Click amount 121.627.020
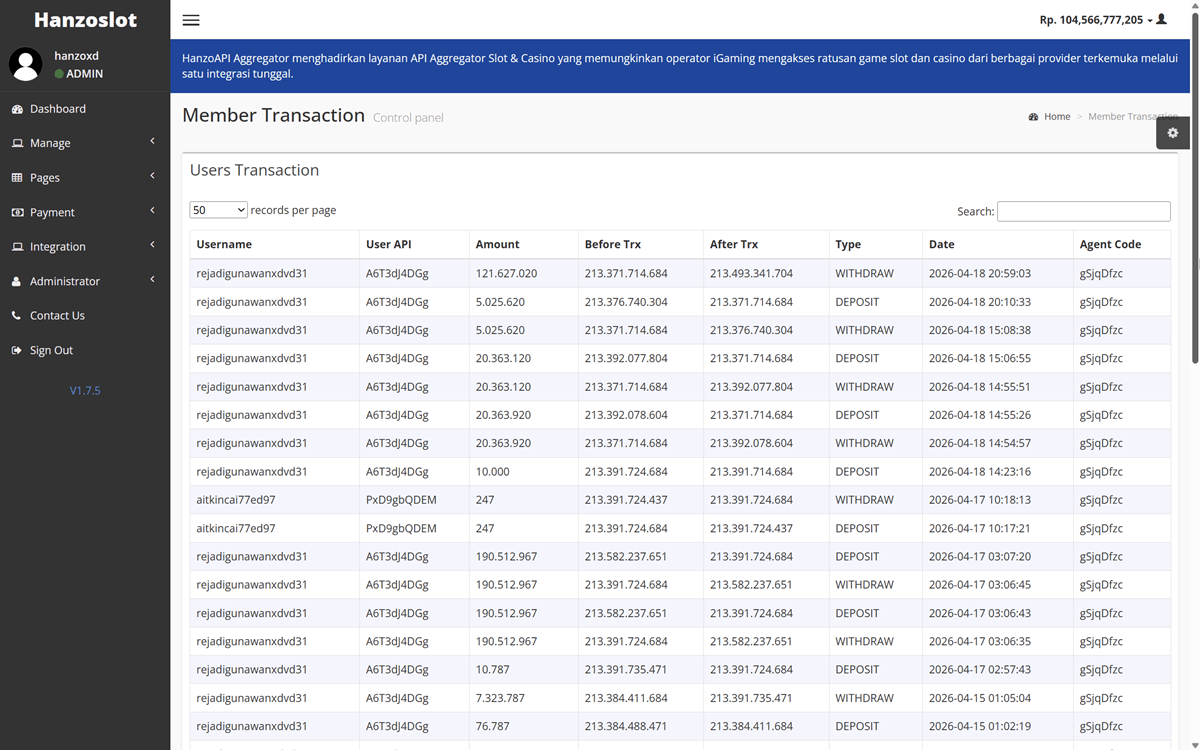This screenshot has height=750, width=1200. click(x=506, y=273)
